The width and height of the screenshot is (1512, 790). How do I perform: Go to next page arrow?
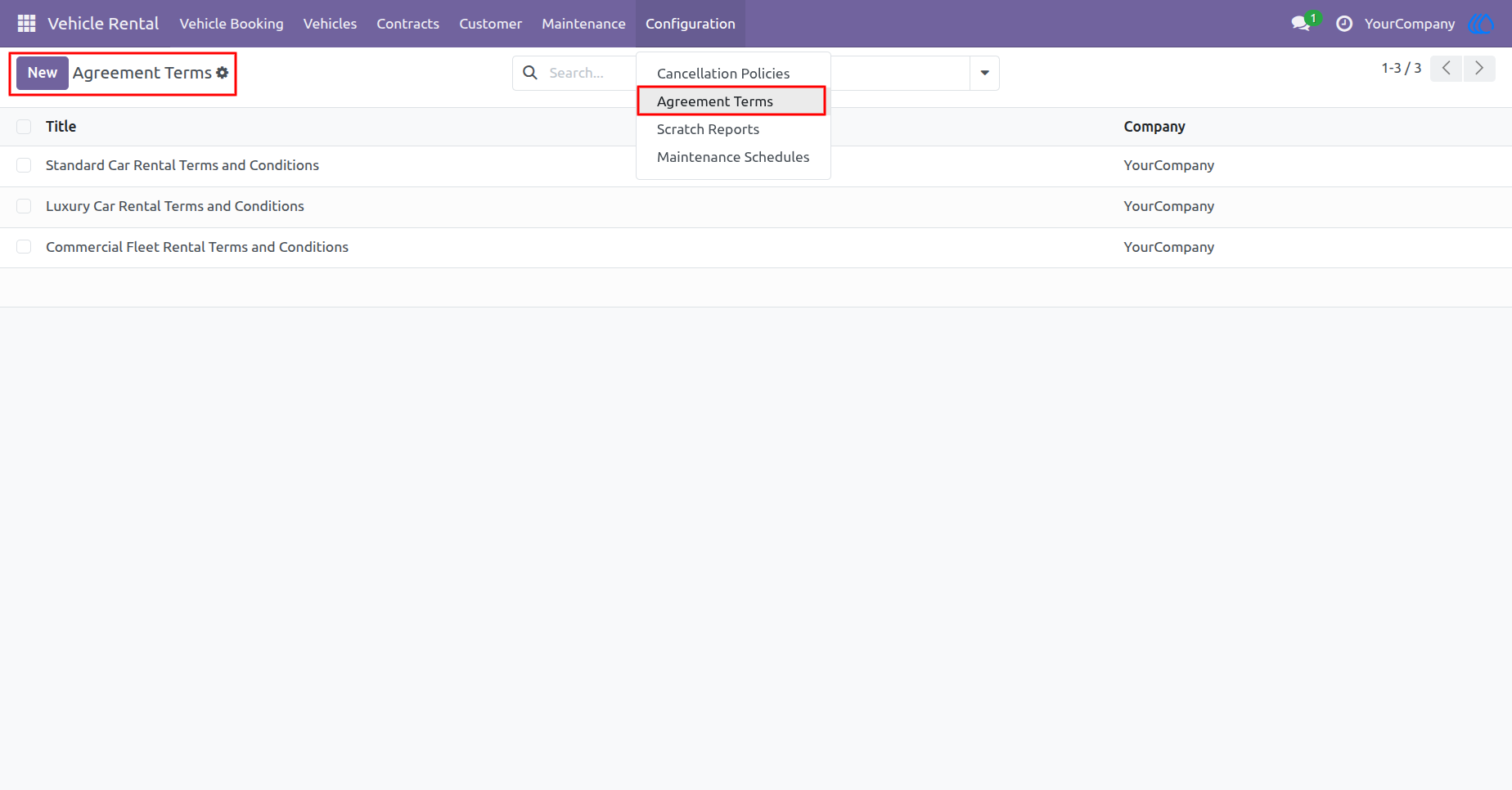pyautogui.click(x=1479, y=69)
